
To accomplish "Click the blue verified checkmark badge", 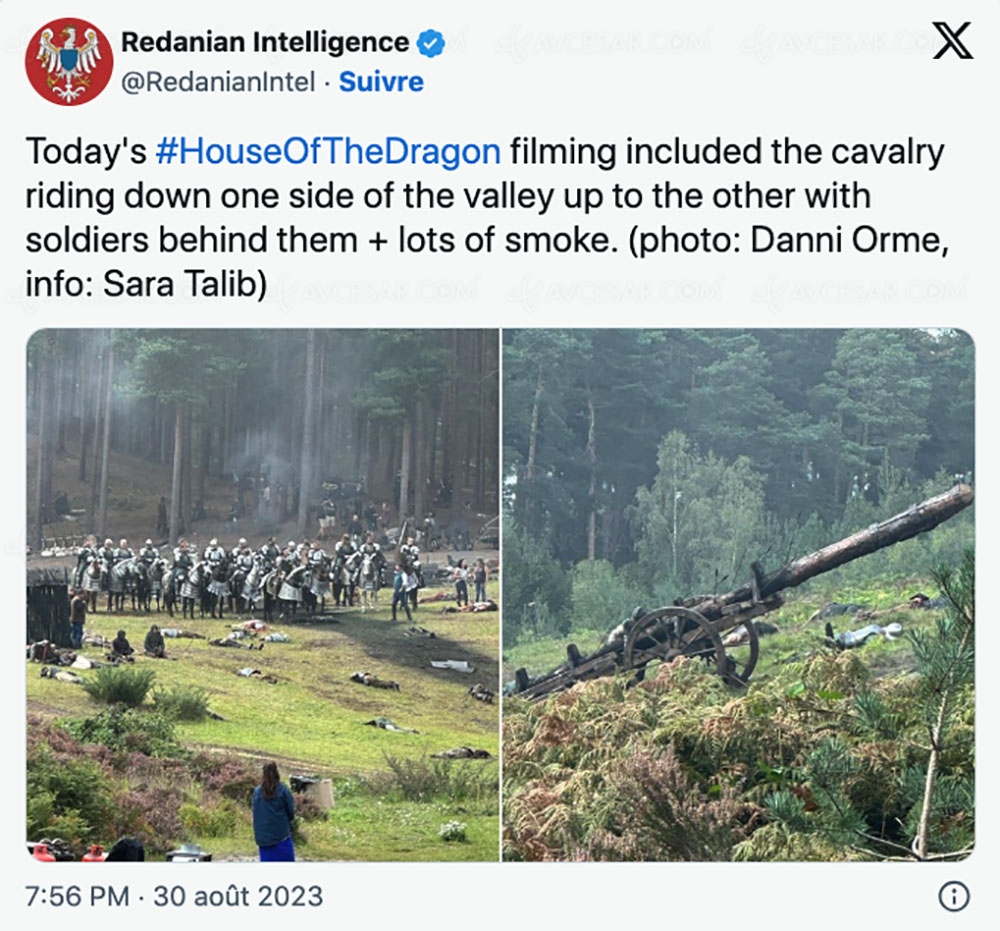I will pyautogui.click(x=431, y=43).
